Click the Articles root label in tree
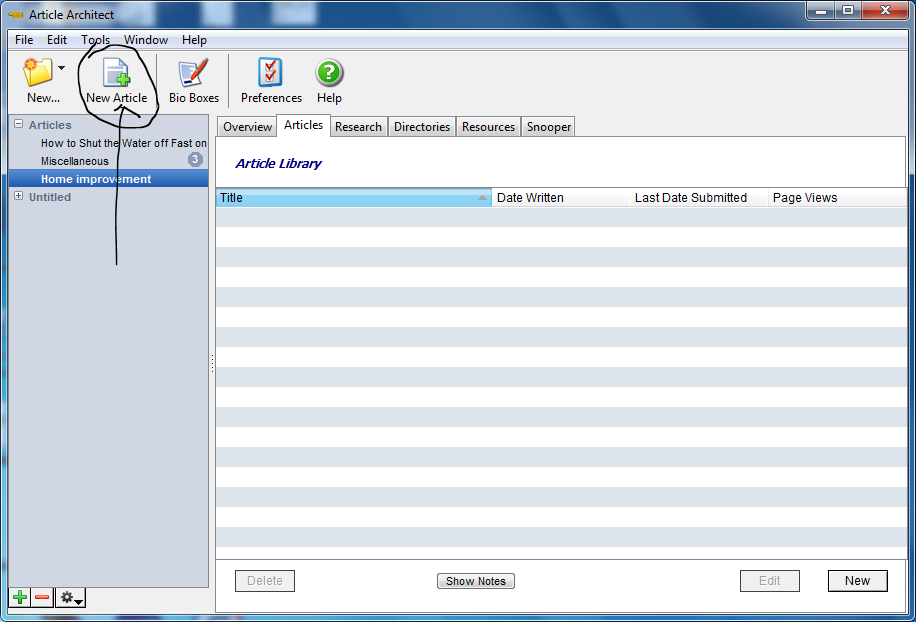This screenshot has width=916, height=622. tap(50, 125)
